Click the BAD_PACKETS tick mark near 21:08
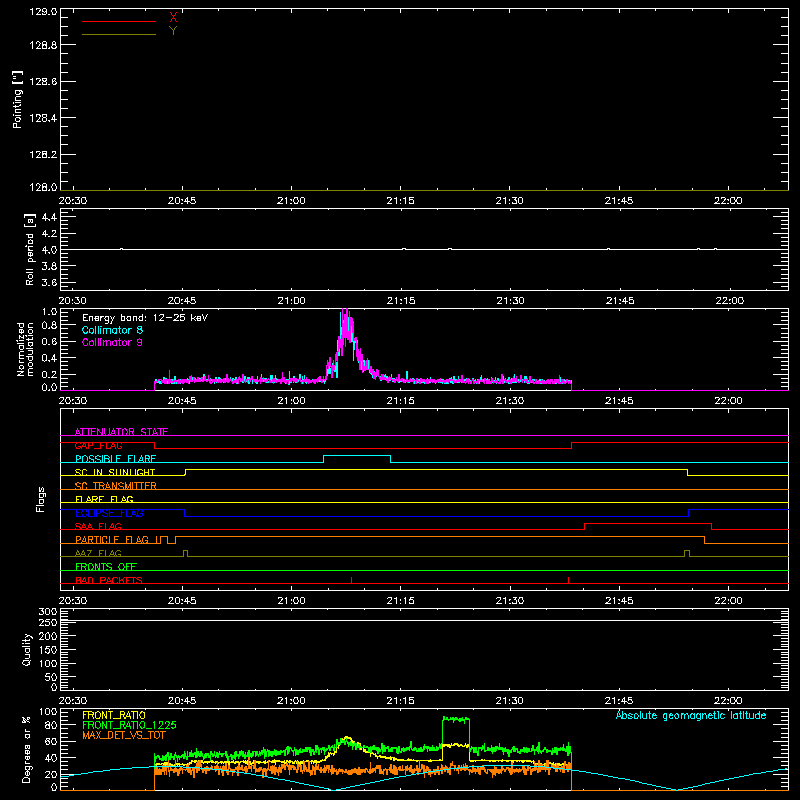The height and width of the screenshot is (800, 800). click(x=352, y=580)
